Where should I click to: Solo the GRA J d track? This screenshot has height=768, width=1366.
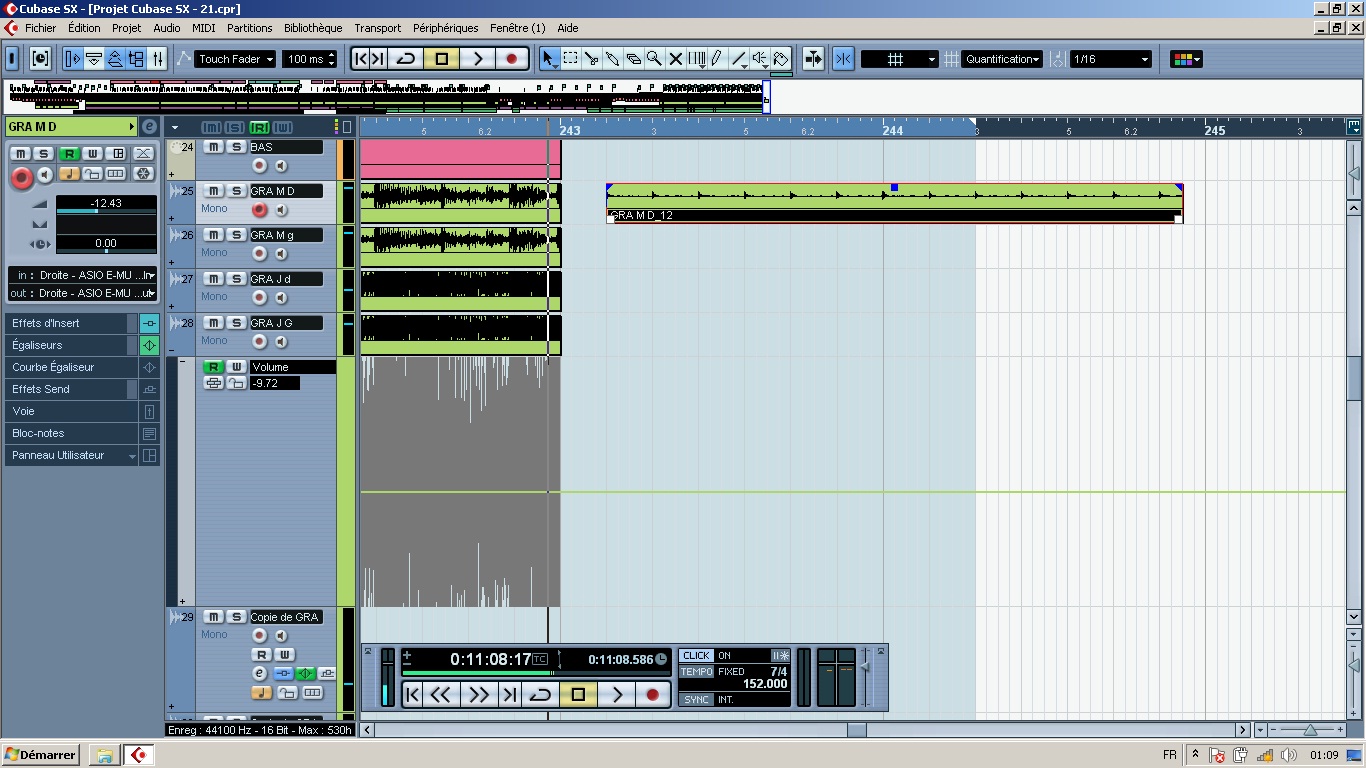236,279
